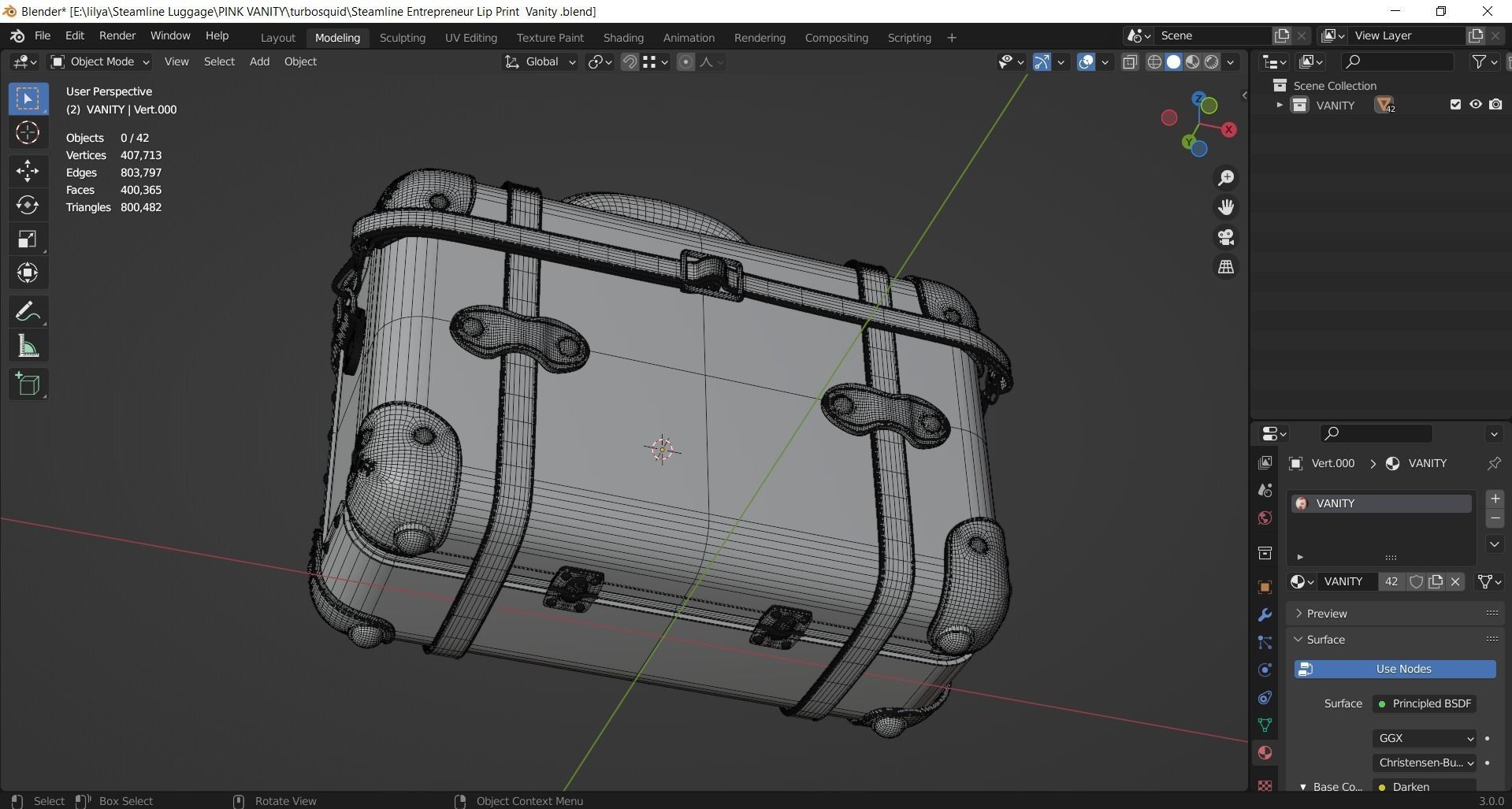Switch to Wireframe viewport shading
This screenshot has height=809, width=1512.
[1154, 61]
